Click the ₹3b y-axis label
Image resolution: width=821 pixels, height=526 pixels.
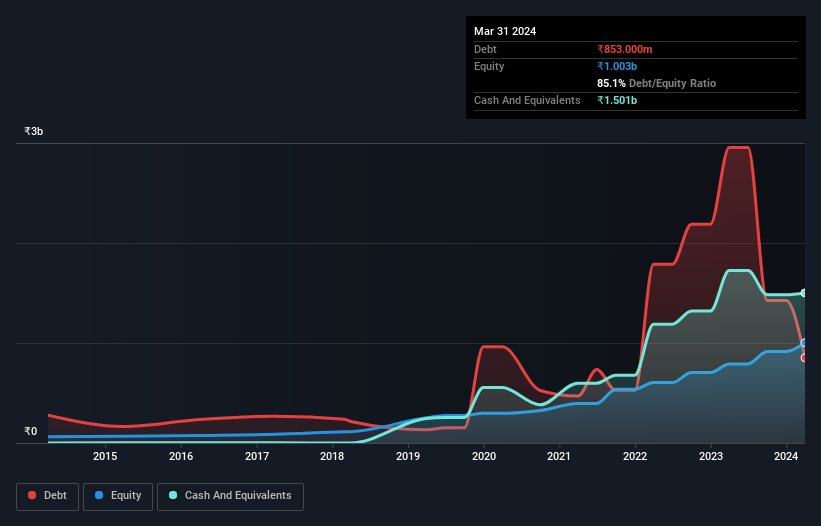[34, 131]
